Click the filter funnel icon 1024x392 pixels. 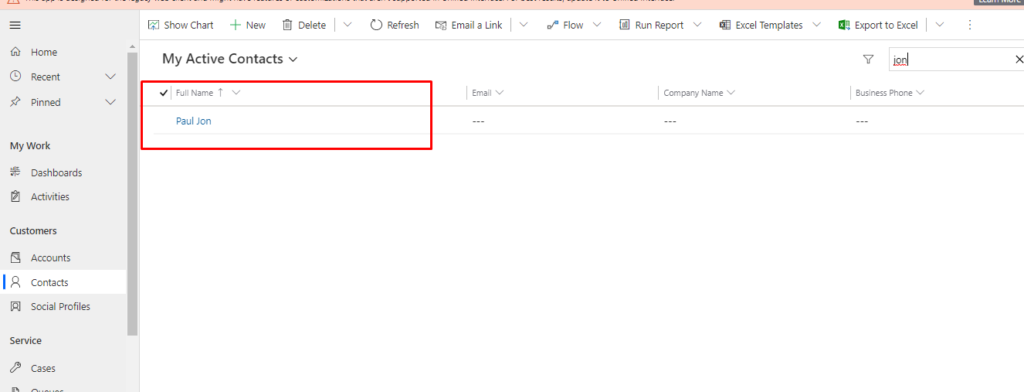pyautogui.click(x=868, y=59)
